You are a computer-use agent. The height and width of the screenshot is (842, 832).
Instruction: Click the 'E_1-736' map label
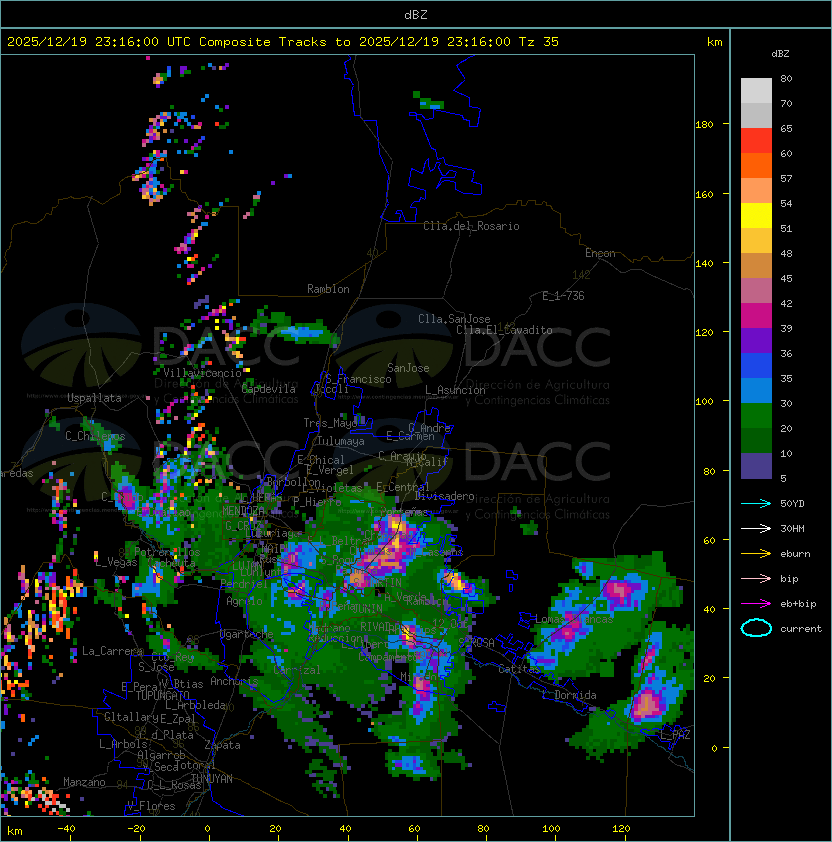click(x=563, y=296)
